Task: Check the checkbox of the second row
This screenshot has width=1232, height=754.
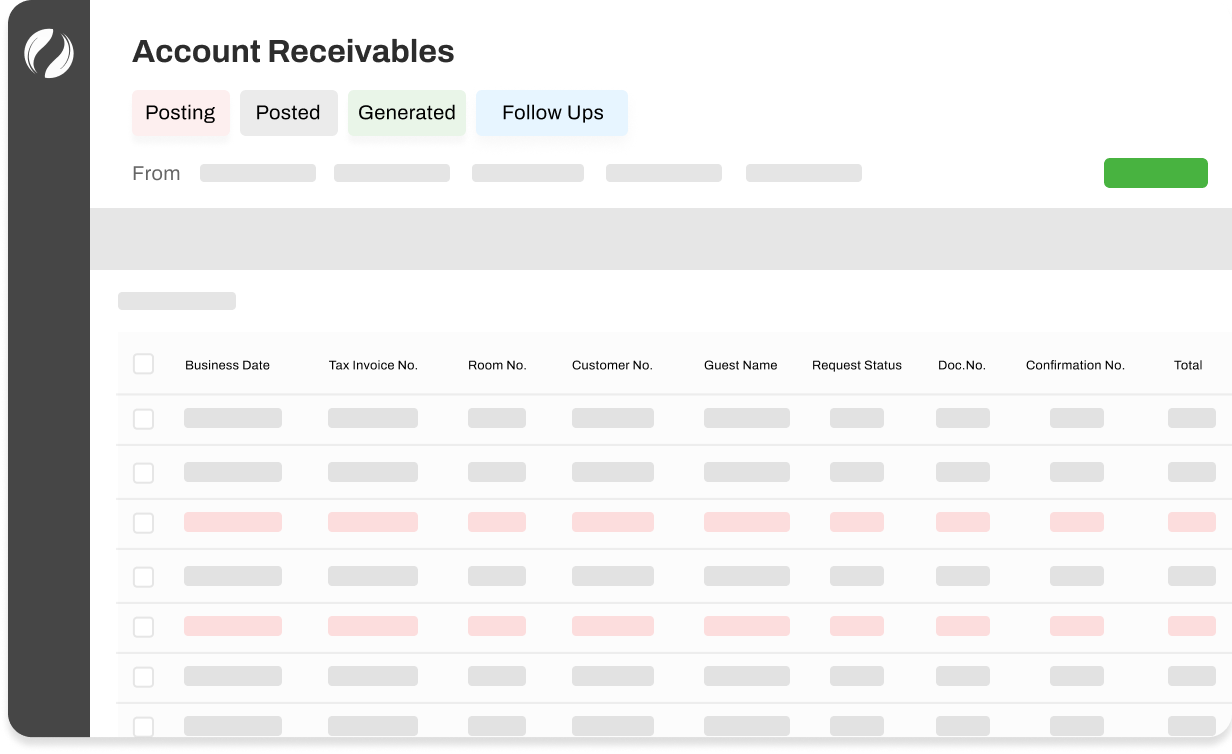Action: (143, 471)
